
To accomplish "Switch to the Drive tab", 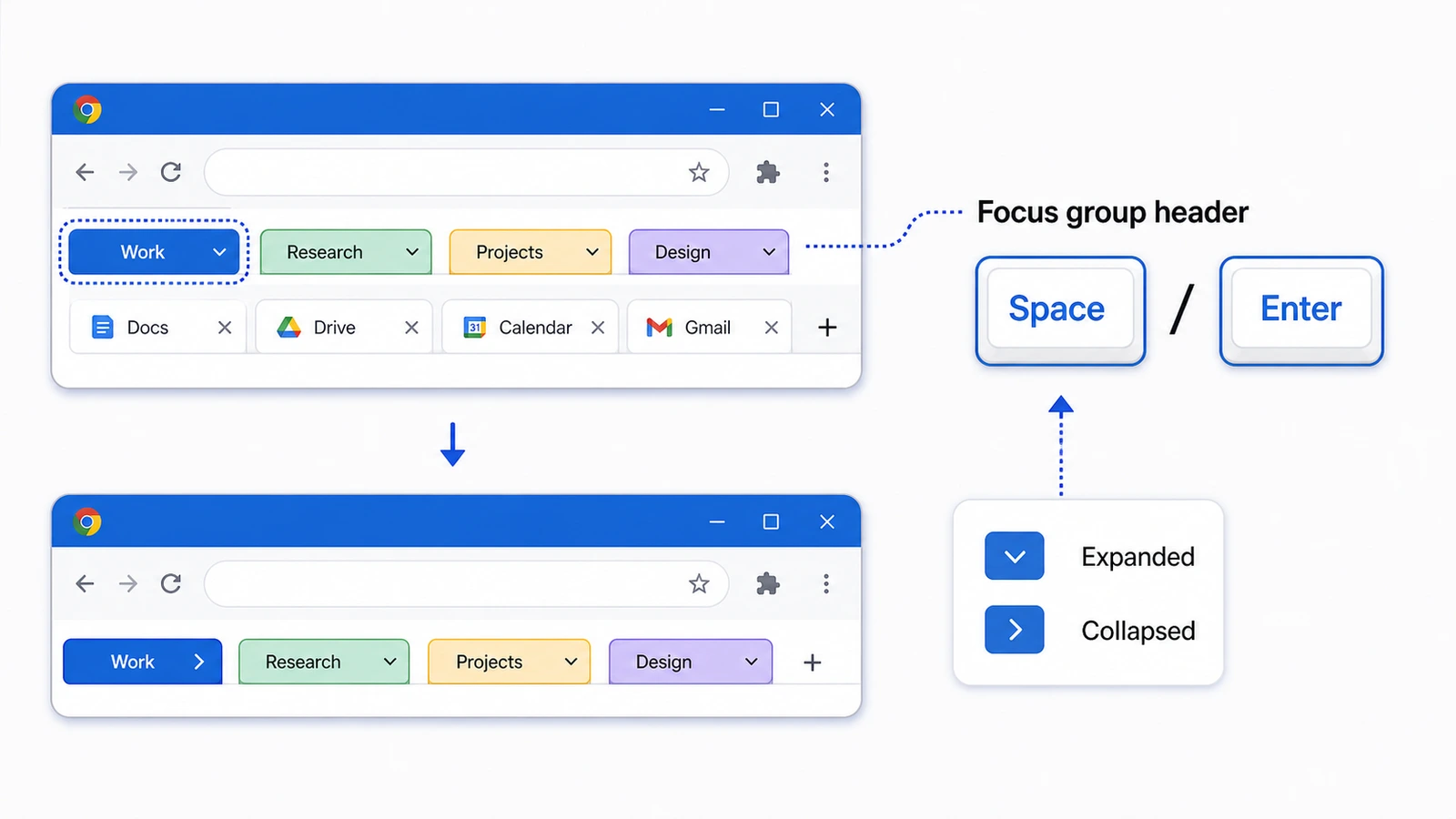I will tap(344, 328).
